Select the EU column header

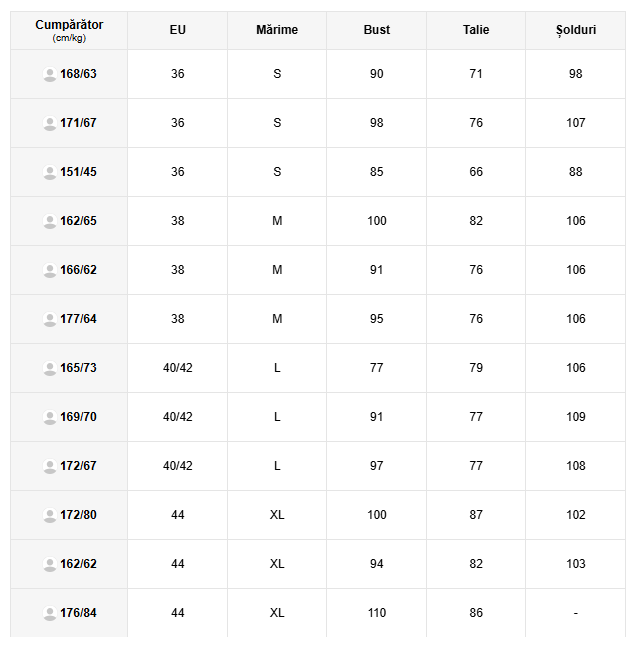coord(177,30)
